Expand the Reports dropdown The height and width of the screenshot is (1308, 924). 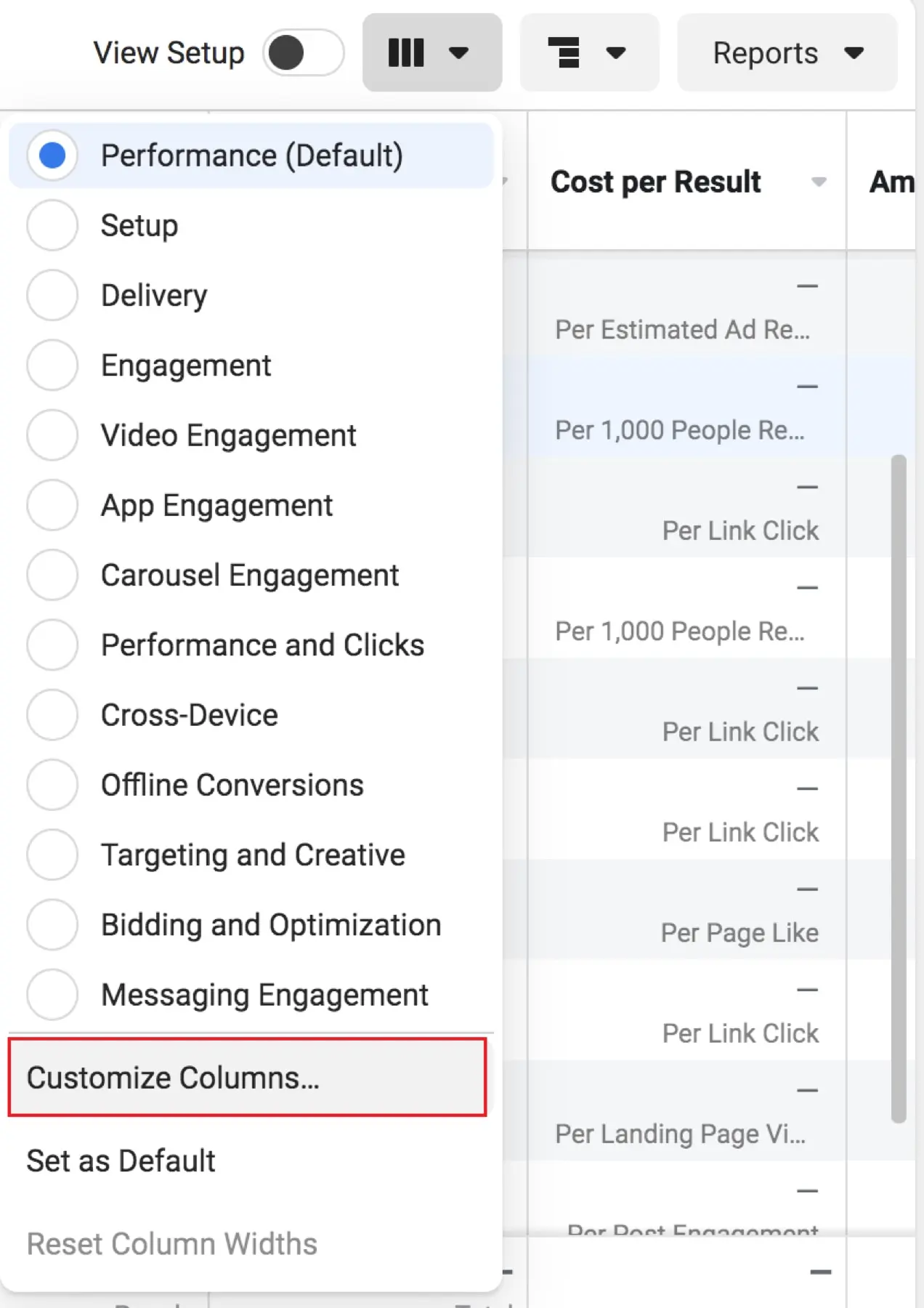(x=787, y=52)
